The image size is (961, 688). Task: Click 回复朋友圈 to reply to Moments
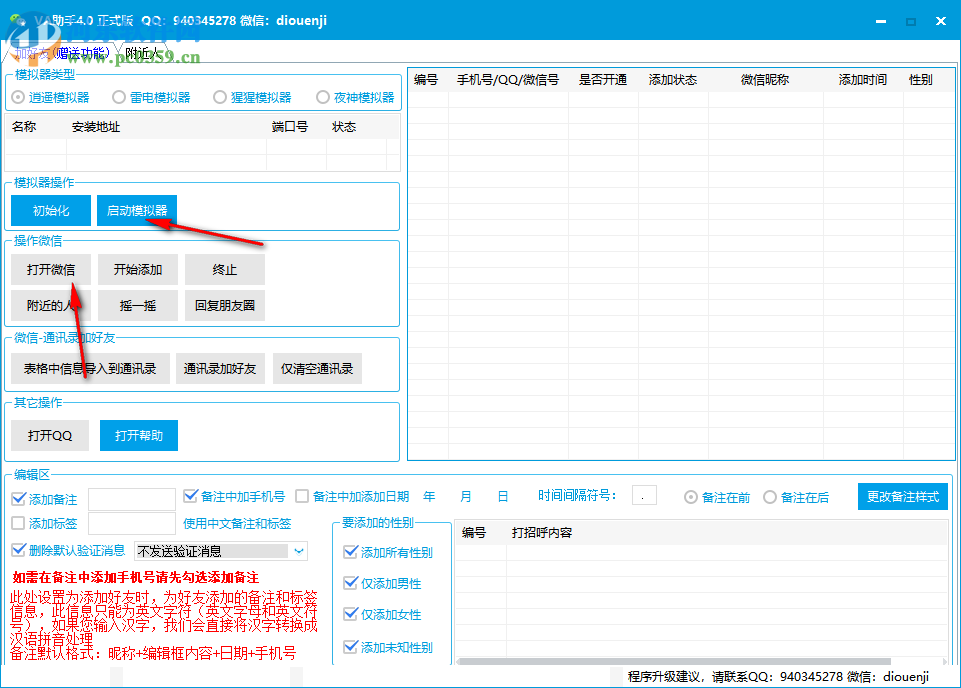coord(224,305)
